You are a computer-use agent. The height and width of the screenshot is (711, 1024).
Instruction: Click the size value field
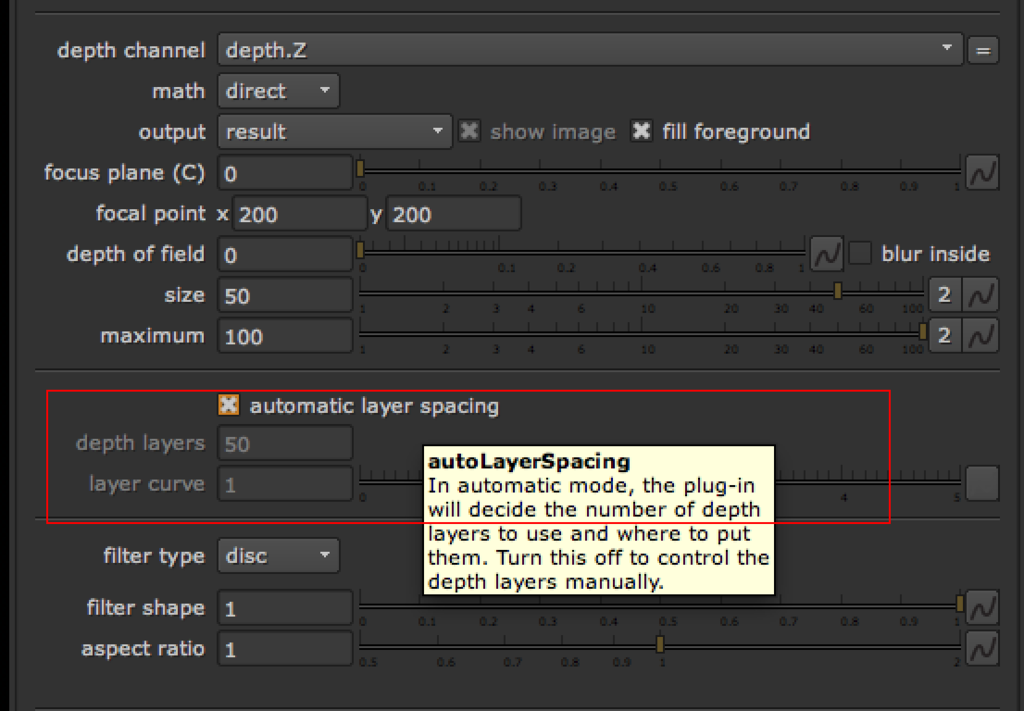(x=285, y=296)
